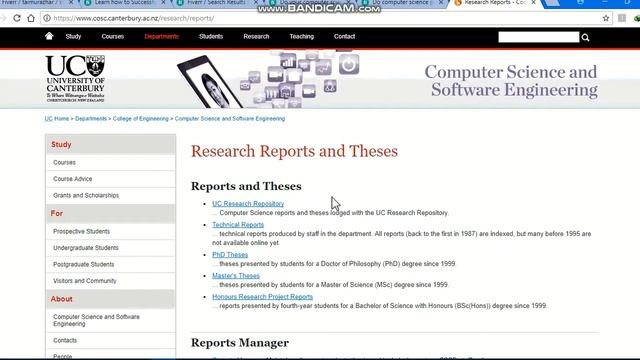The image size is (640, 360).
Task: Close the Research Reports browser tab
Action: pos(533,2)
